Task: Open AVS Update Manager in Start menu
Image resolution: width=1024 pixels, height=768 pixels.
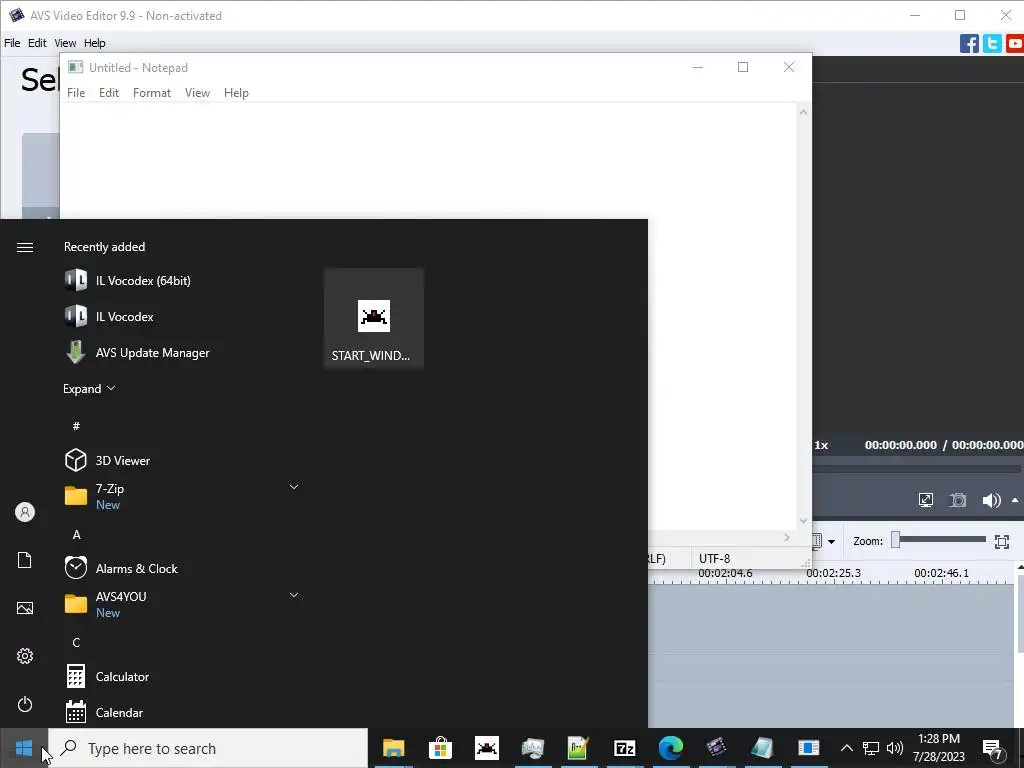Action: 137,353
